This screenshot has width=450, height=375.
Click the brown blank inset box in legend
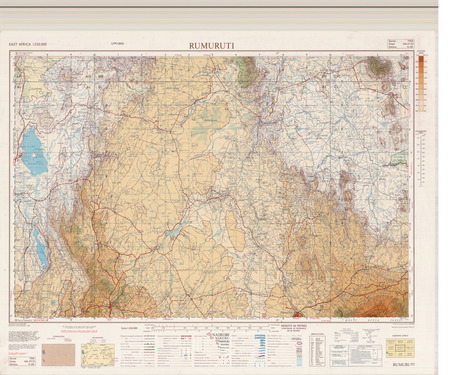(58, 355)
